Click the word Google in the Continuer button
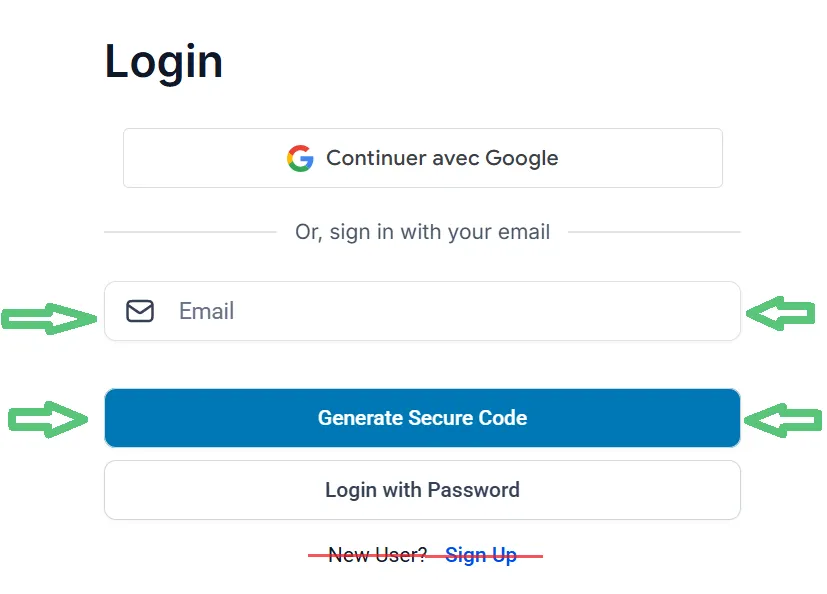 click(x=522, y=158)
